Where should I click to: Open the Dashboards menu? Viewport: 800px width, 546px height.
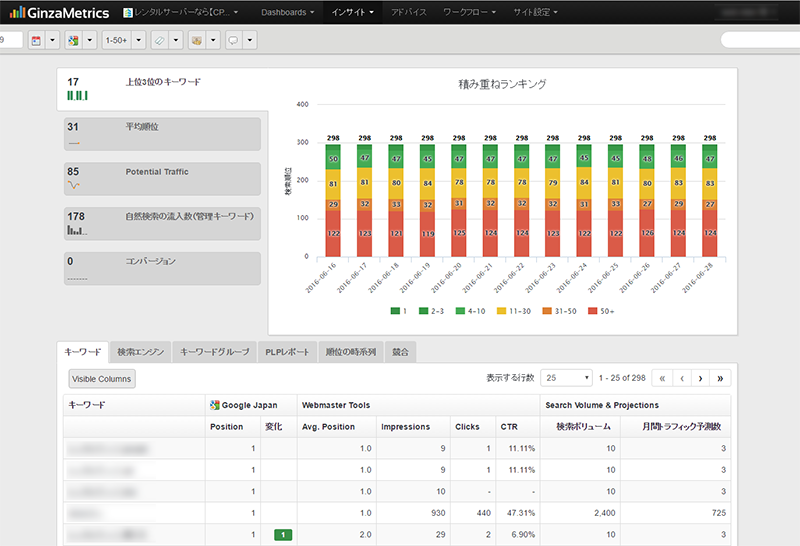pyautogui.click(x=287, y=12)
